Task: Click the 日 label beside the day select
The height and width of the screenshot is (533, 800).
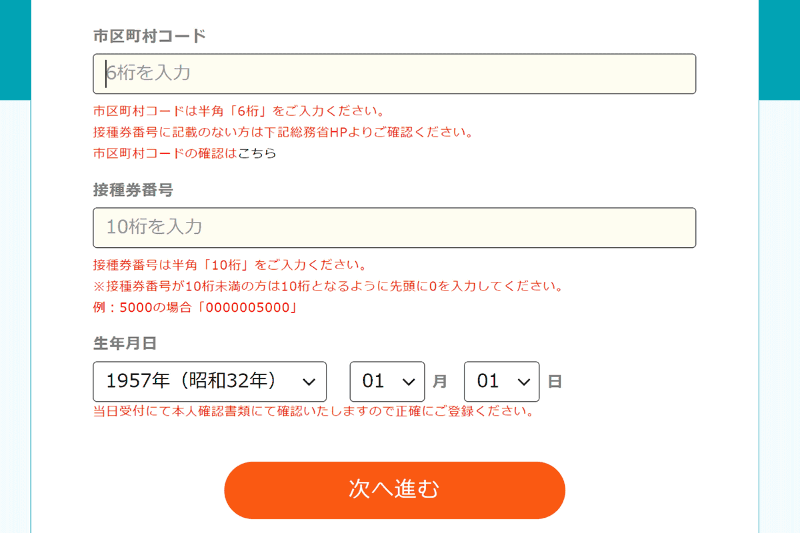Action: click(x=555, y=382)
